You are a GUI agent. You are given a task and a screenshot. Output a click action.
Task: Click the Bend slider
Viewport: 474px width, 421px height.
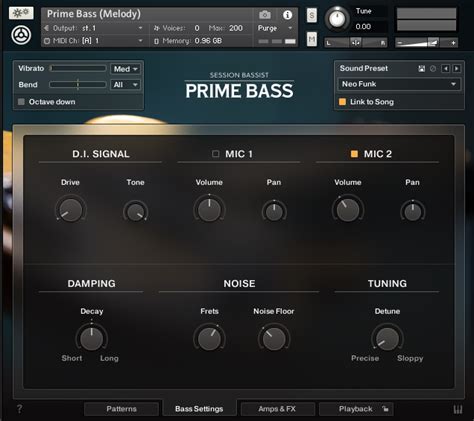click(x=78, y=84)
